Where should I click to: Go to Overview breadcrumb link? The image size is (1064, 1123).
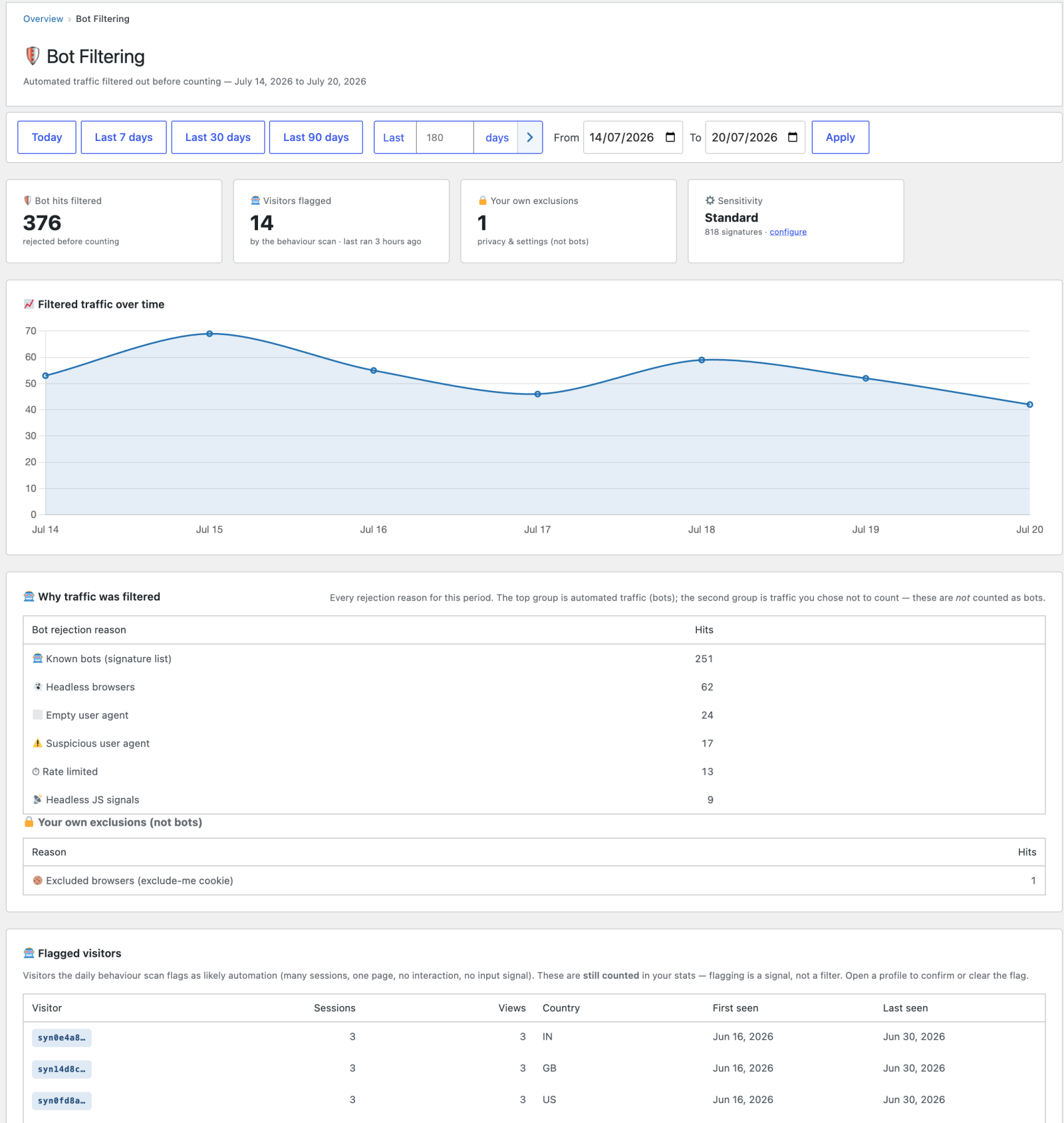click(43, 19)
